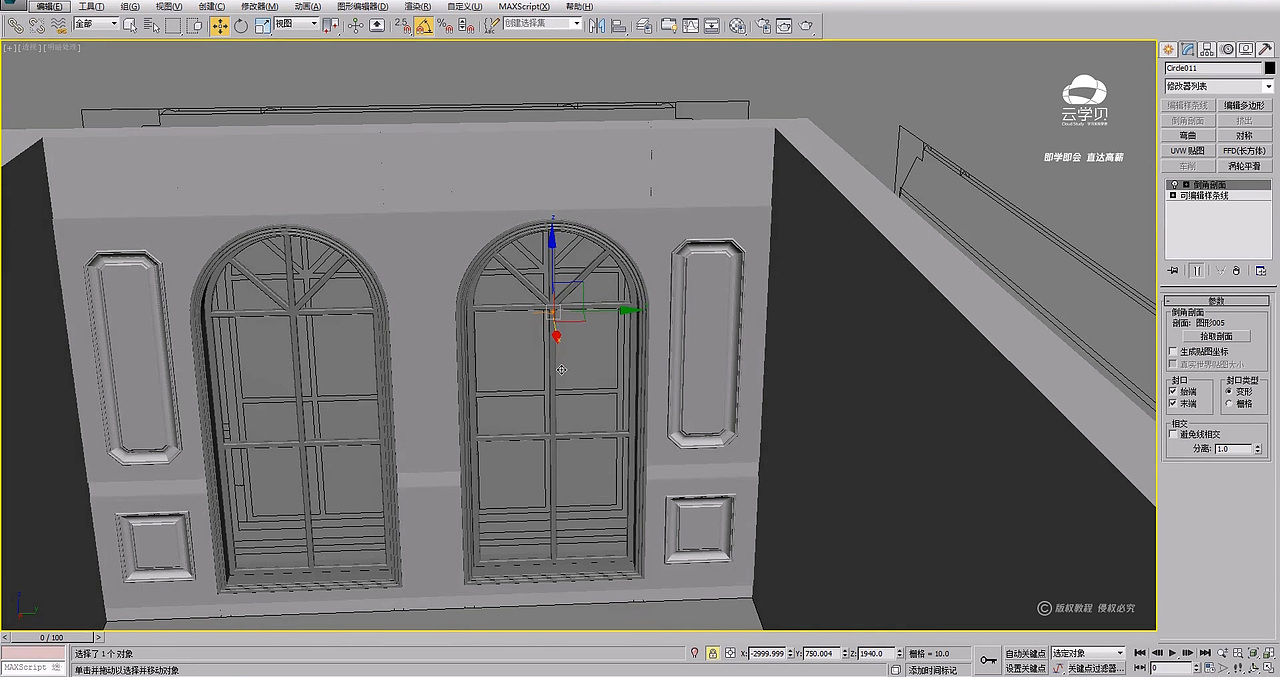
Task: Enable 生成贴图坐标 checkbox
Action: click(1173, 352)
